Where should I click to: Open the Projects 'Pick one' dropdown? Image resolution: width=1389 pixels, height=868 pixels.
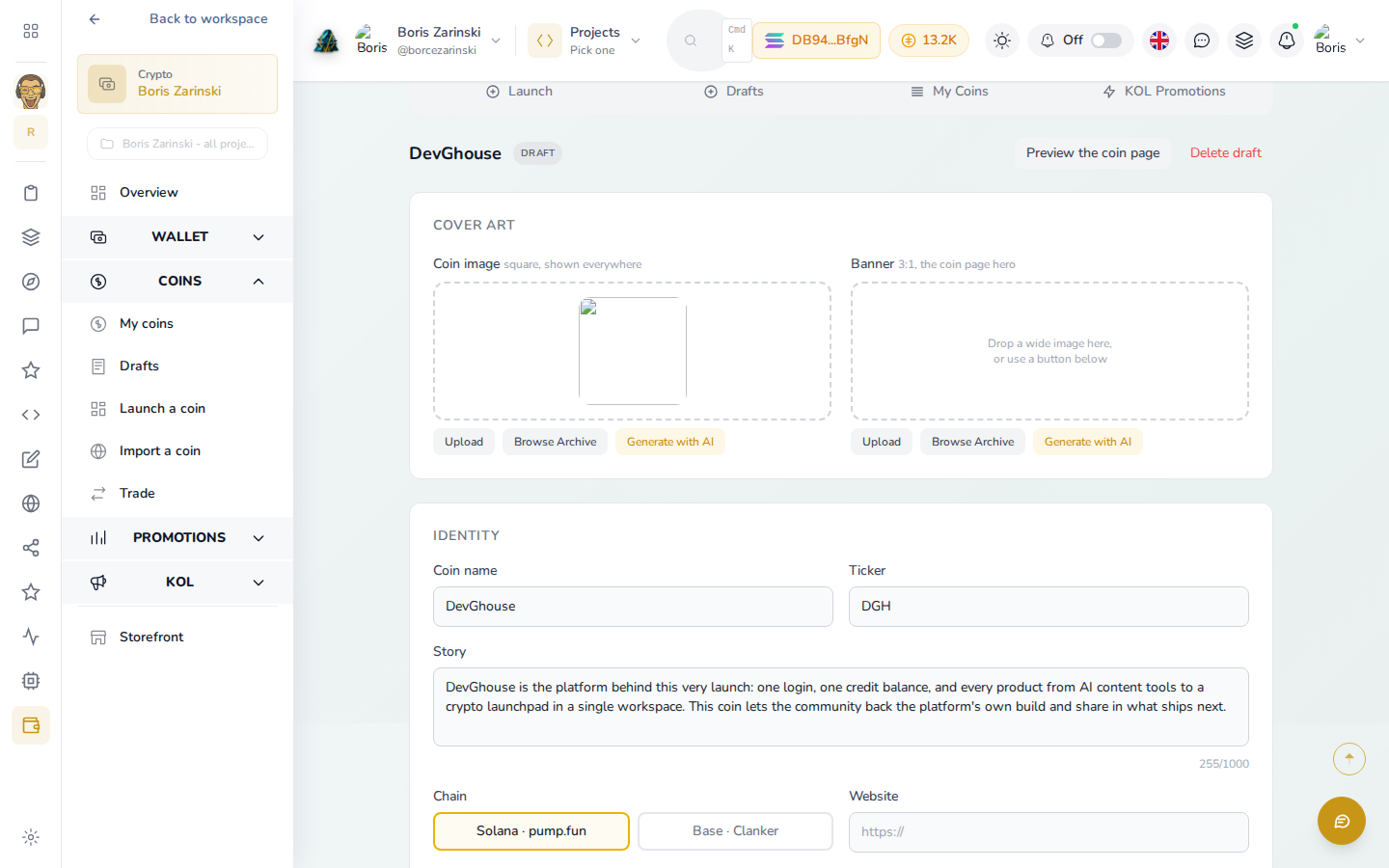click(585, 41)
